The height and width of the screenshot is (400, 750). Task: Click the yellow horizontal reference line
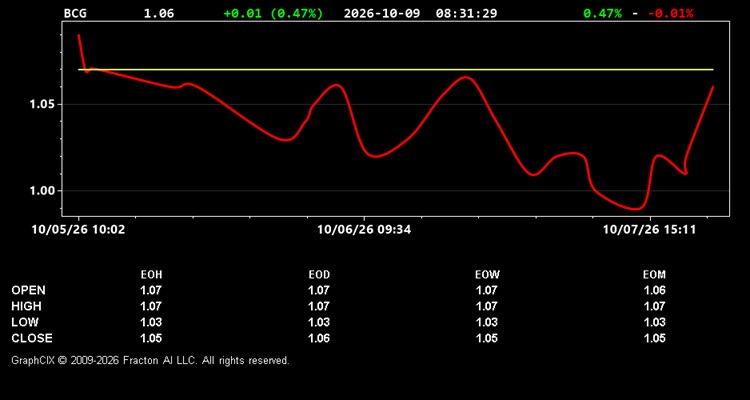(x=396, y=70)
